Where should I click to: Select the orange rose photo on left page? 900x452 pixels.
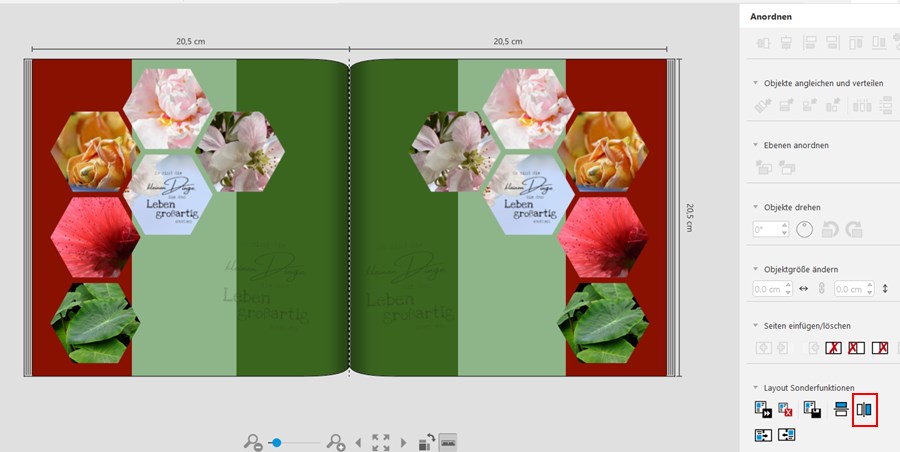(x=95, y=151)
